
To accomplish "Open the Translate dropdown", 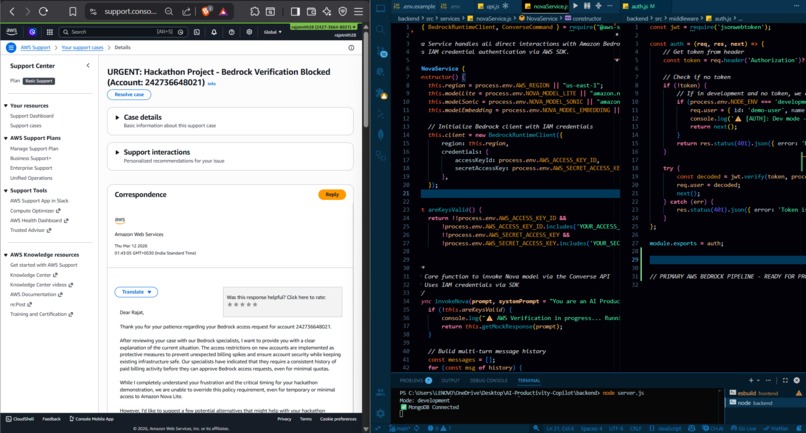I will tap(136, 292).
